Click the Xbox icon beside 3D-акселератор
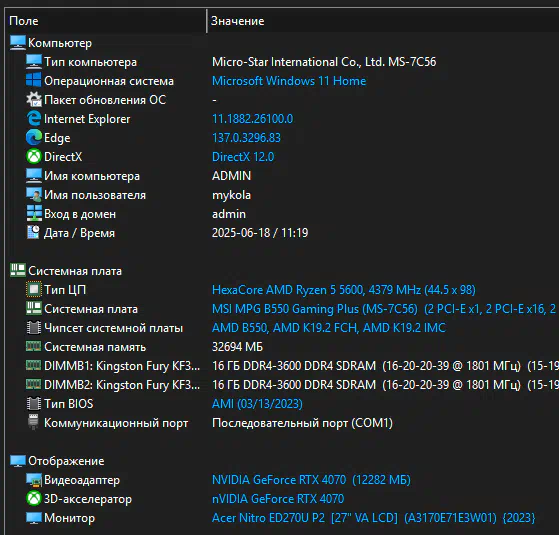Screen dimensions: 559x535 pyautogui.click(x=34, y=499)
